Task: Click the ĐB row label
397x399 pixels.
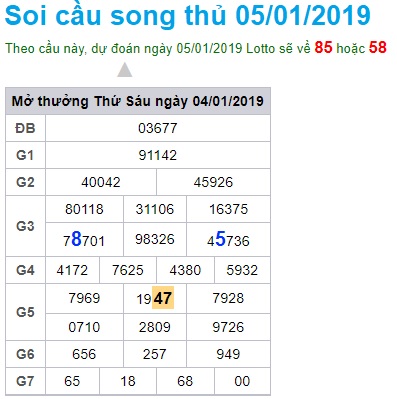Action: (25, 128)
